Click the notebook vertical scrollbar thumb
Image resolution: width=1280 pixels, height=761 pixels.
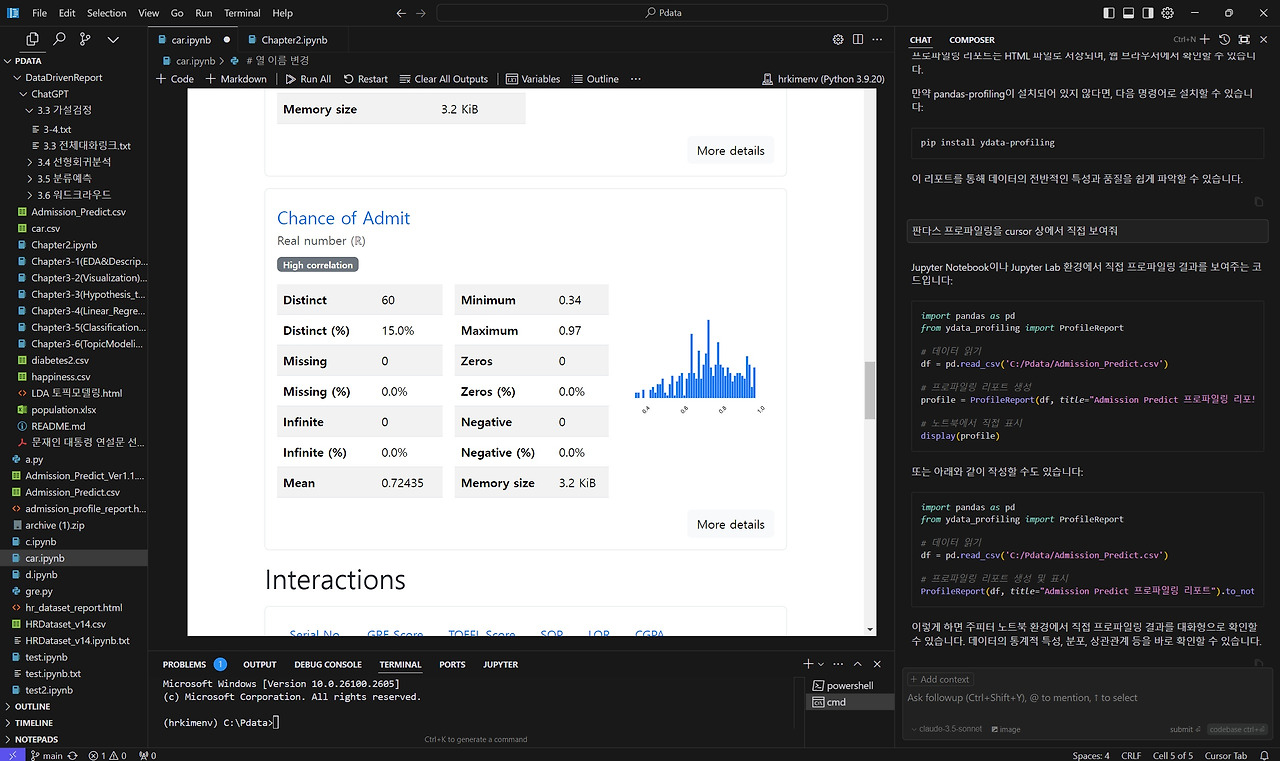point(869,390)
